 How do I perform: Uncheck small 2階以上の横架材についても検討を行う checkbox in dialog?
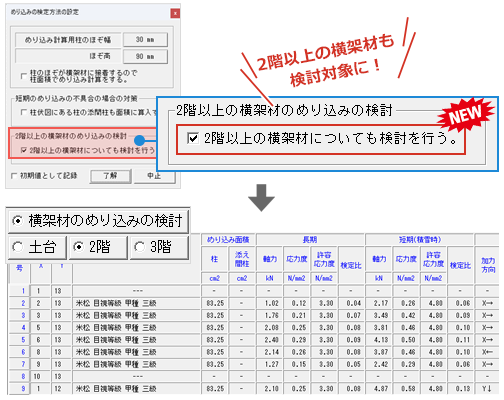pyautogui.click(x=23, y=150)
